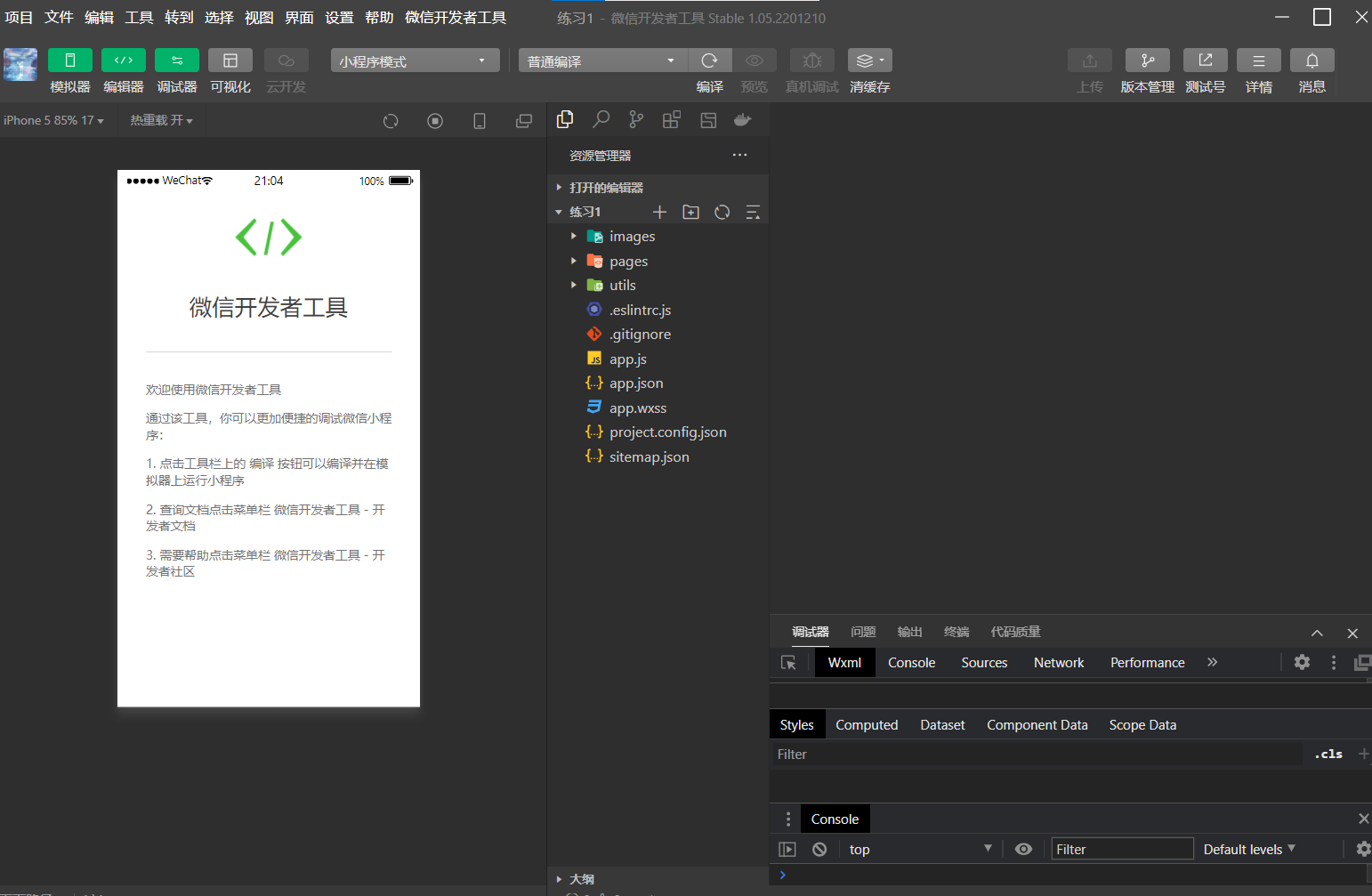This screenshot has width=1372, height=896.
Task: Click the simulator phone device icon
Action: click(480, 121)
